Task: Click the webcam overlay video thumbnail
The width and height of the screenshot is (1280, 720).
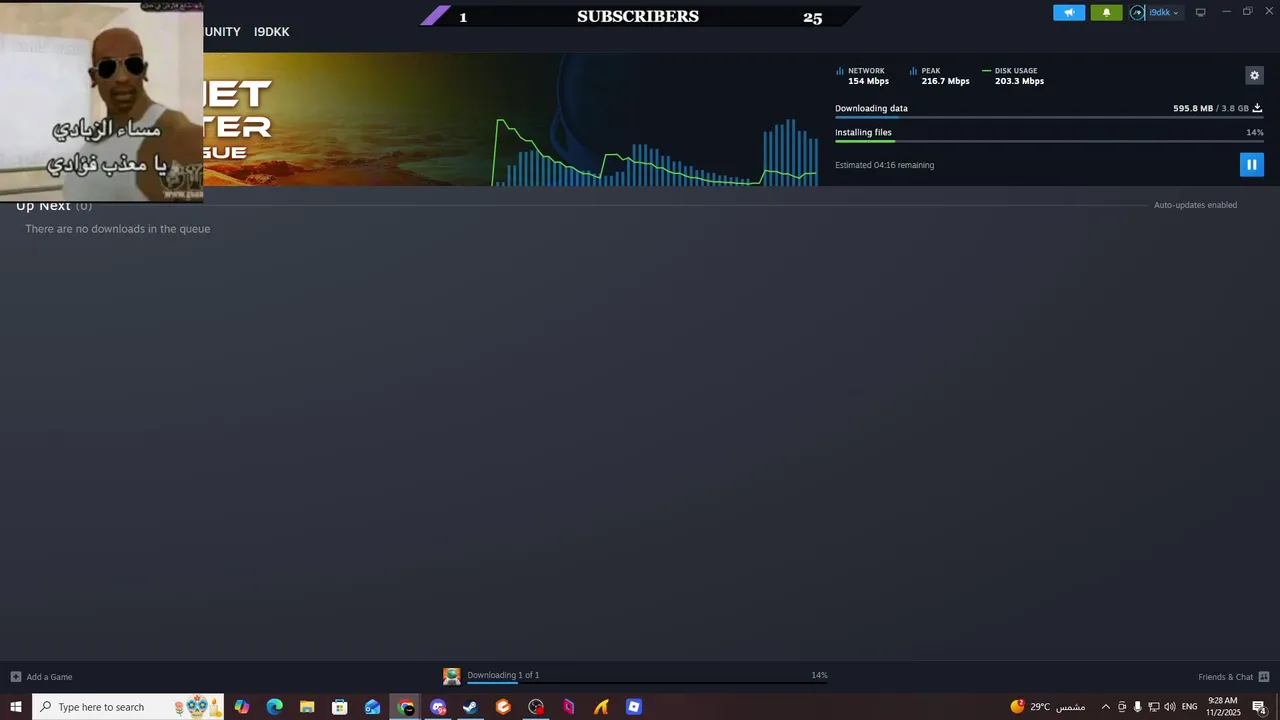Action: [x=101, y=101]
